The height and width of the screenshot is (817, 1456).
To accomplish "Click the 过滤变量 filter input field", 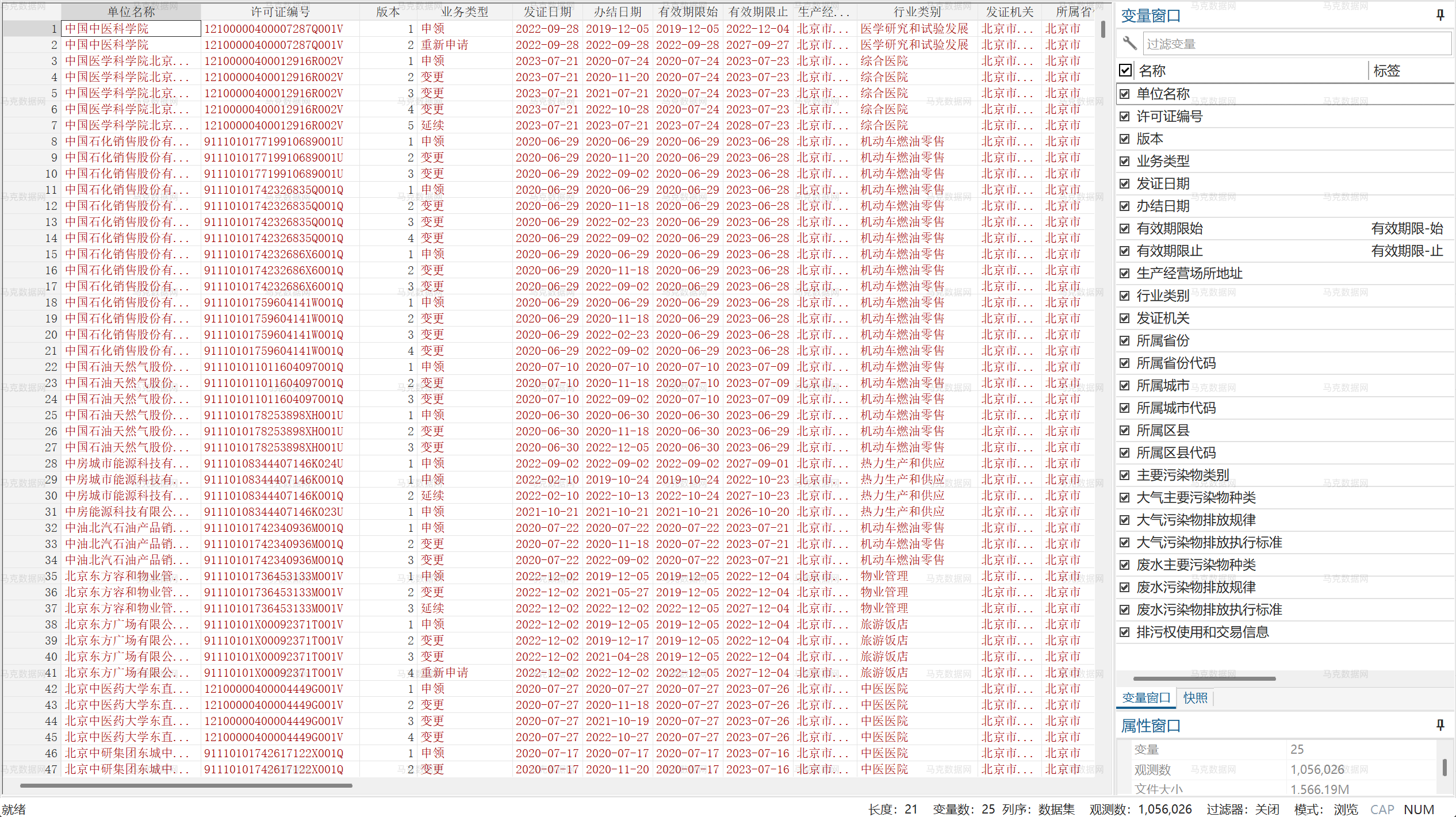I will point(1297,44).
